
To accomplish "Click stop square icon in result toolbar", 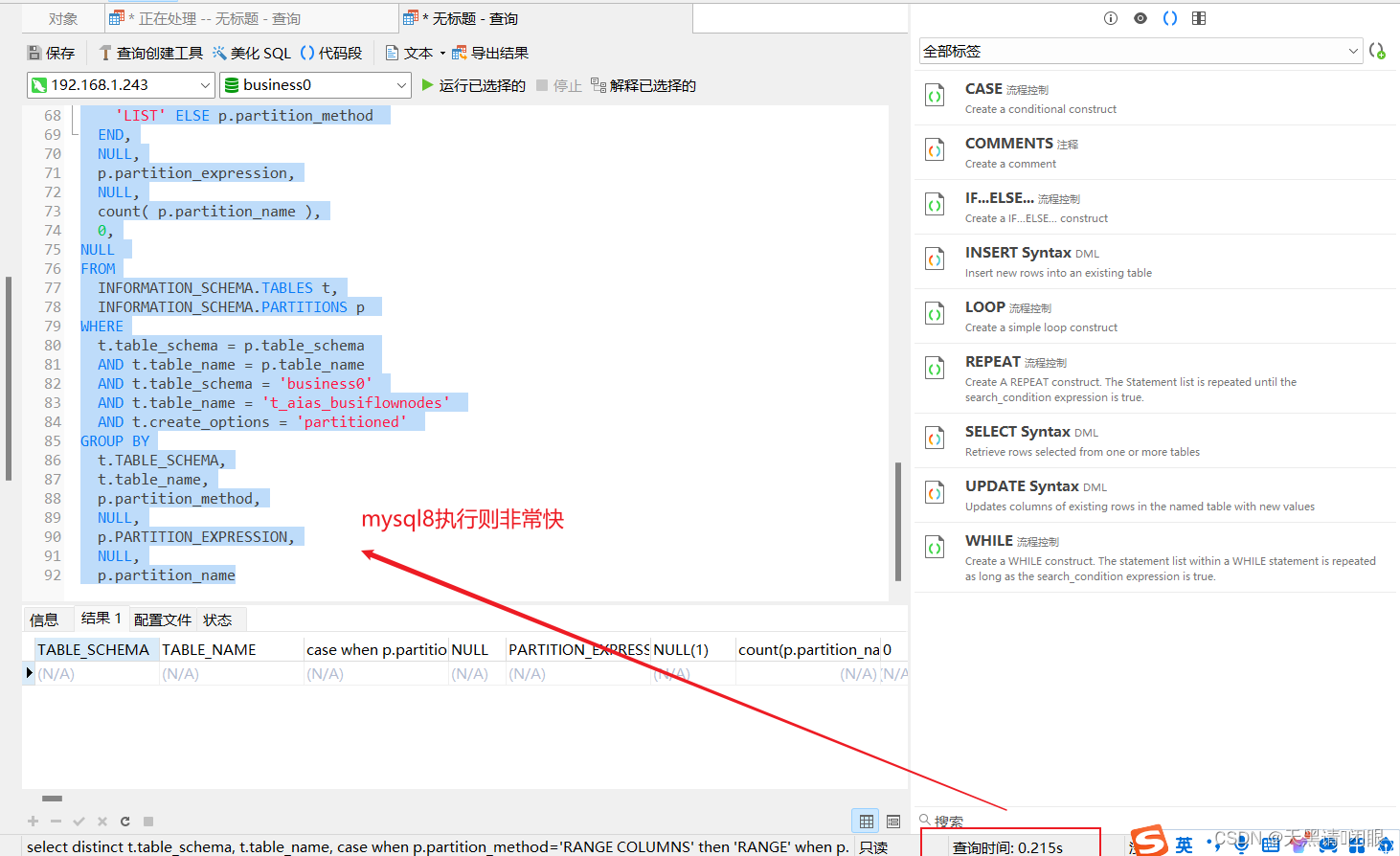I will (x=148, y=822).
